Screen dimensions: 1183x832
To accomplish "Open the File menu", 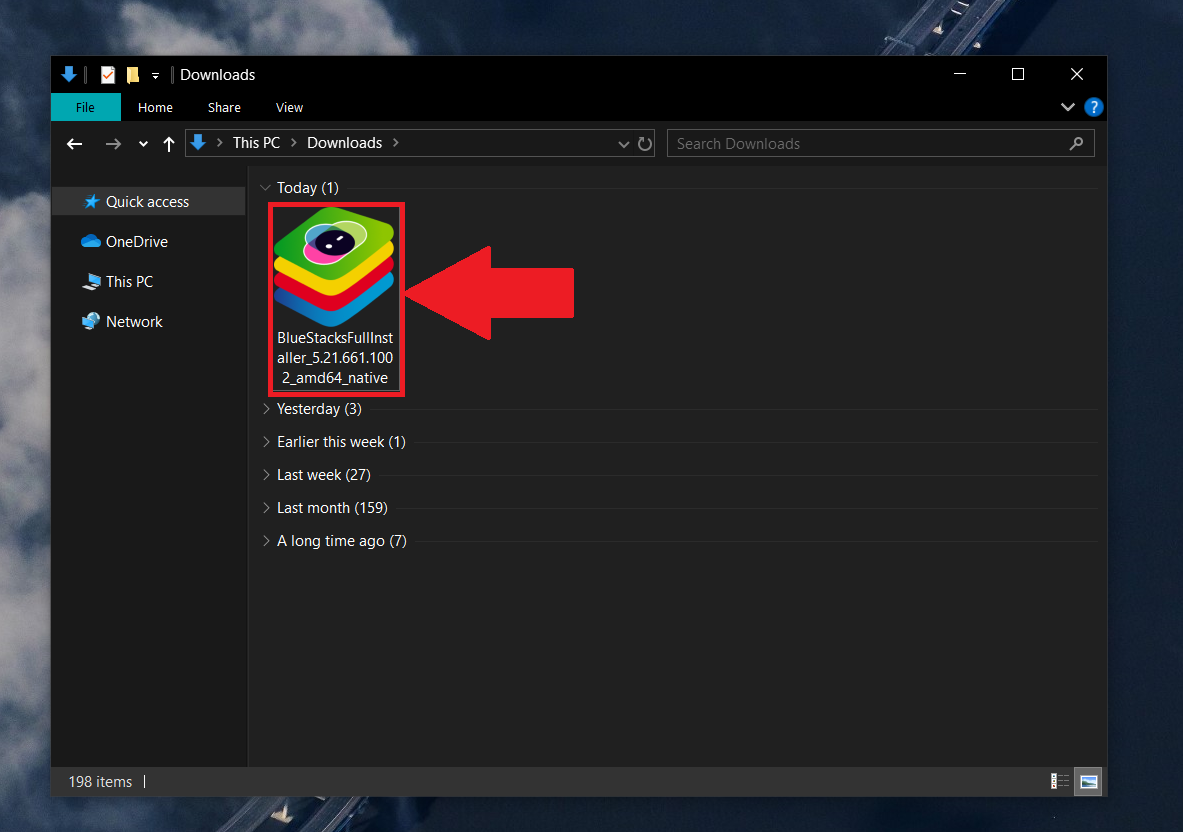I will [x=85, y=107].
